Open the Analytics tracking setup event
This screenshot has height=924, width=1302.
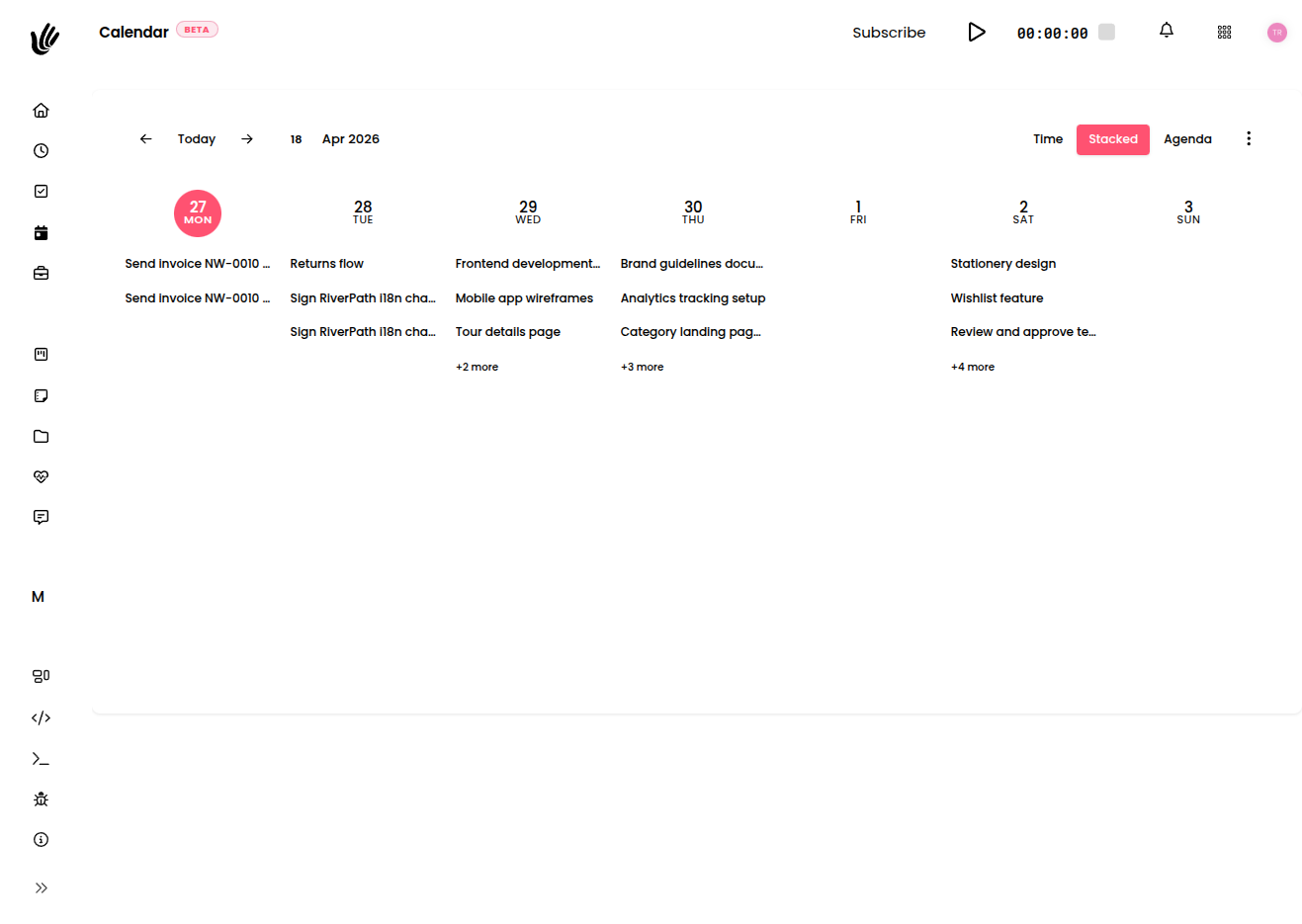tap(693, 298)
